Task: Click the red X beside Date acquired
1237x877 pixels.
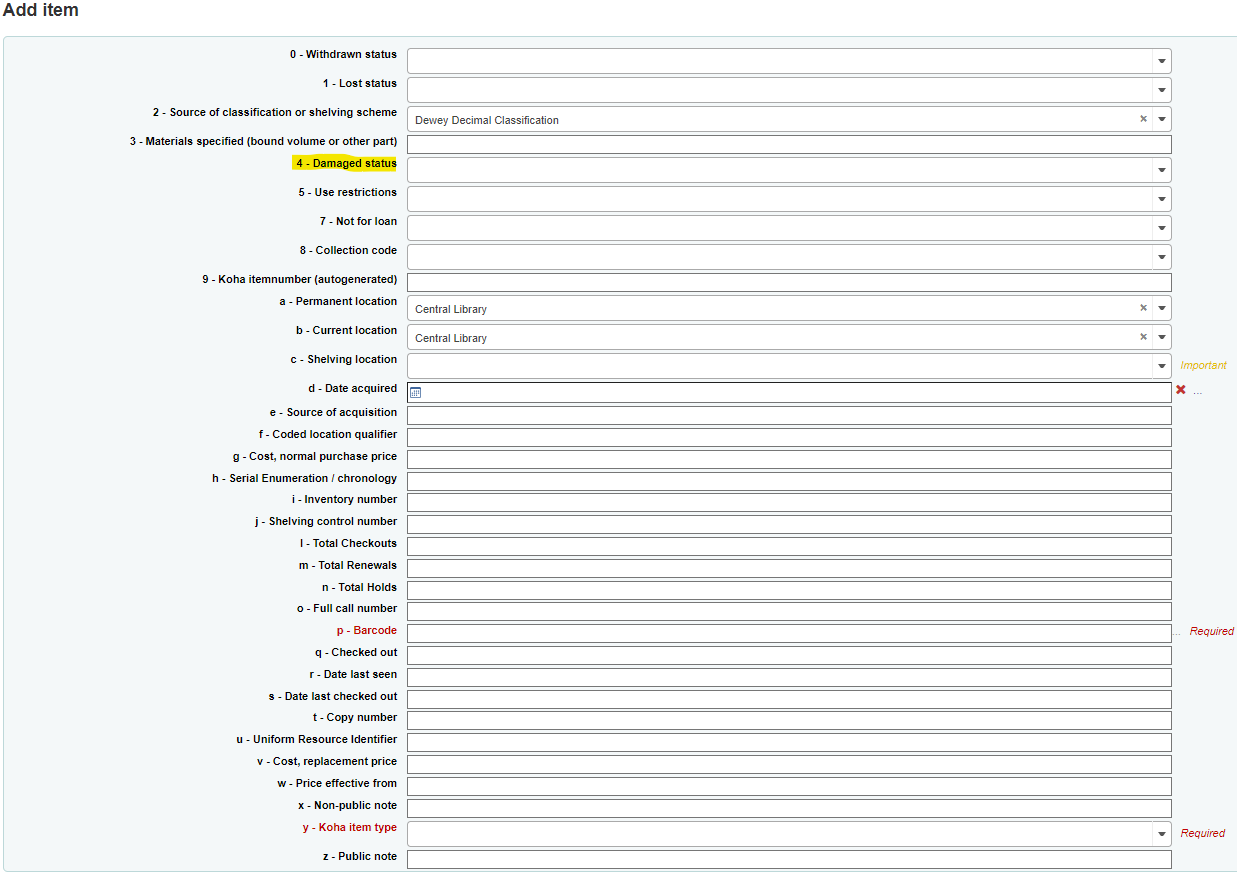Action: pos(1180,390)
